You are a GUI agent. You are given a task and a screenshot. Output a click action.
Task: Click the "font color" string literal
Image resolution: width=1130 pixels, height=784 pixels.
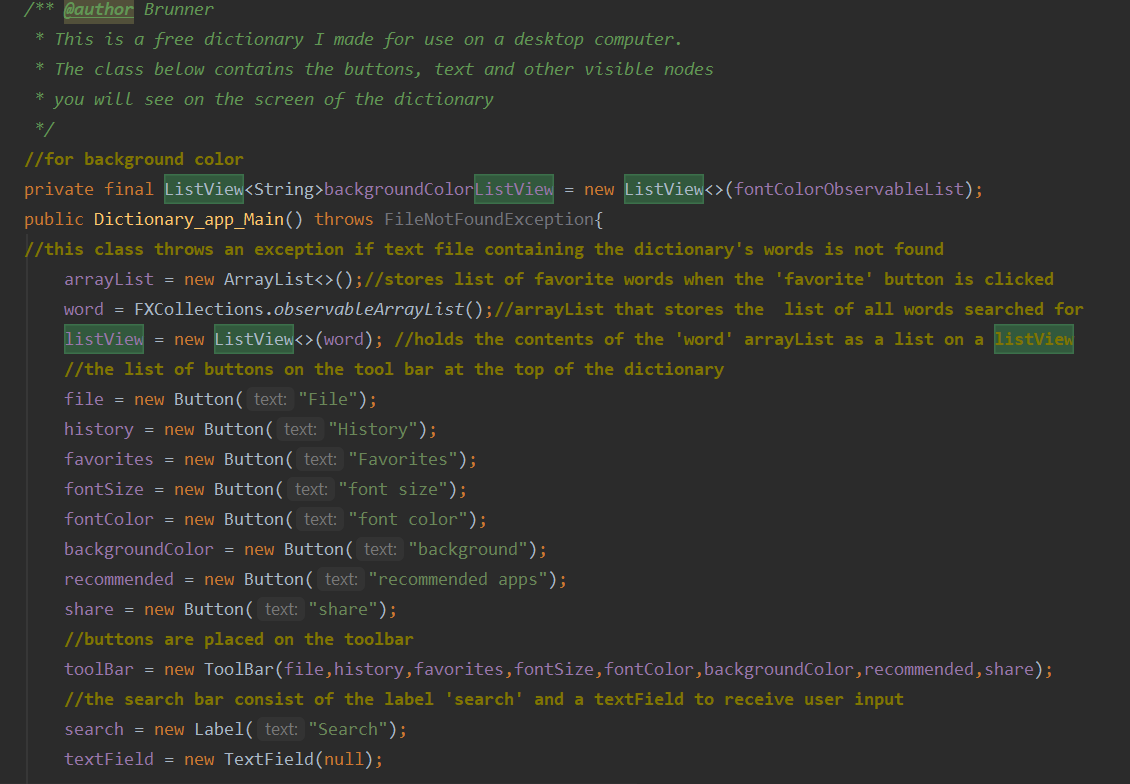click(409, 520)
